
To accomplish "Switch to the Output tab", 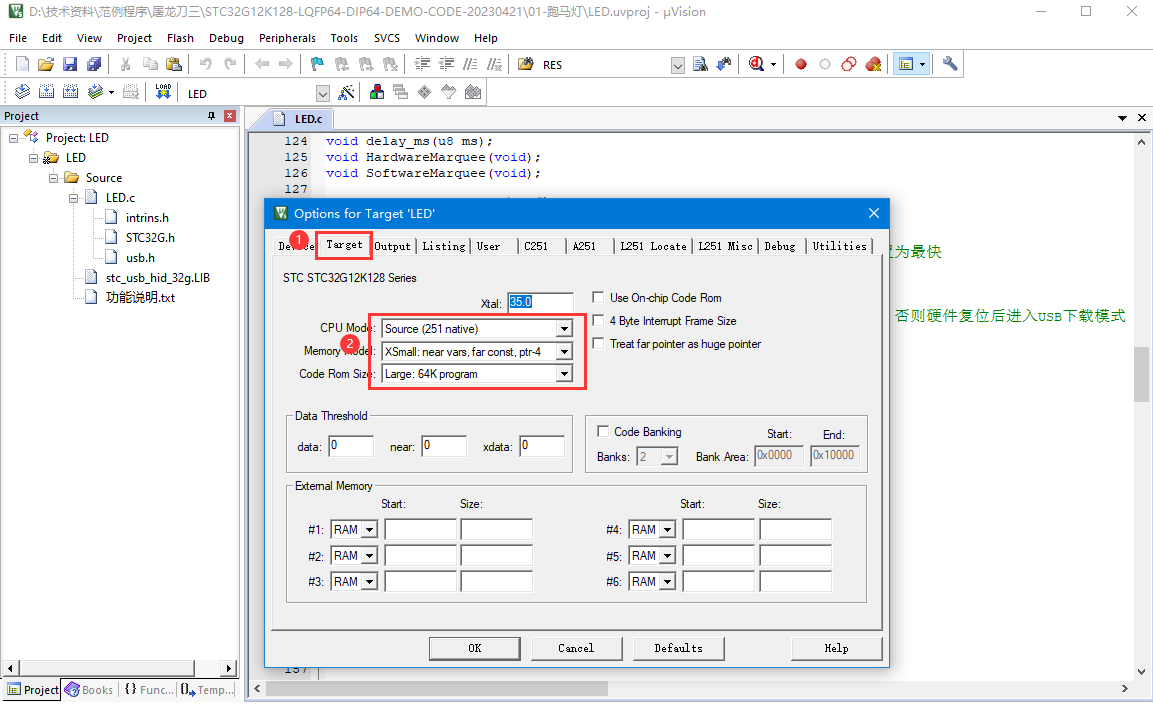I will [x=393, y=246].
